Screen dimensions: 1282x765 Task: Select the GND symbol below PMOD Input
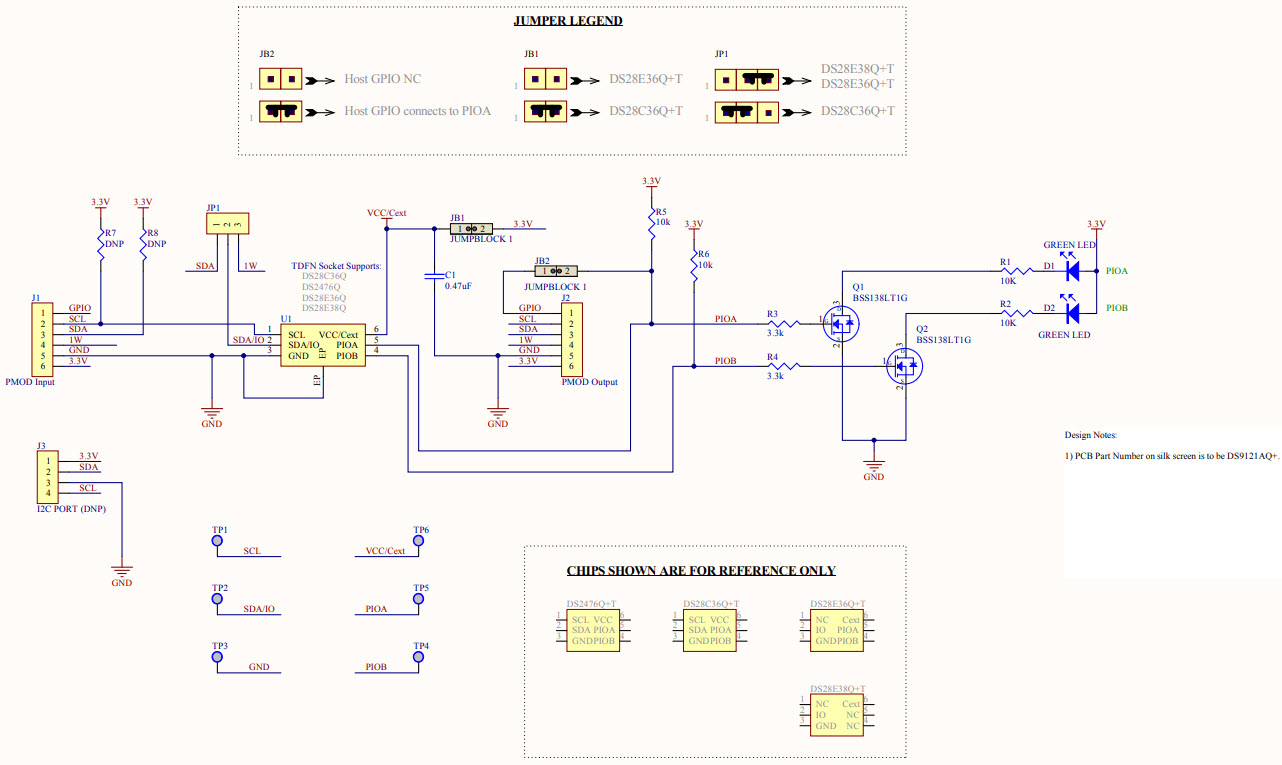coord(210,408)
